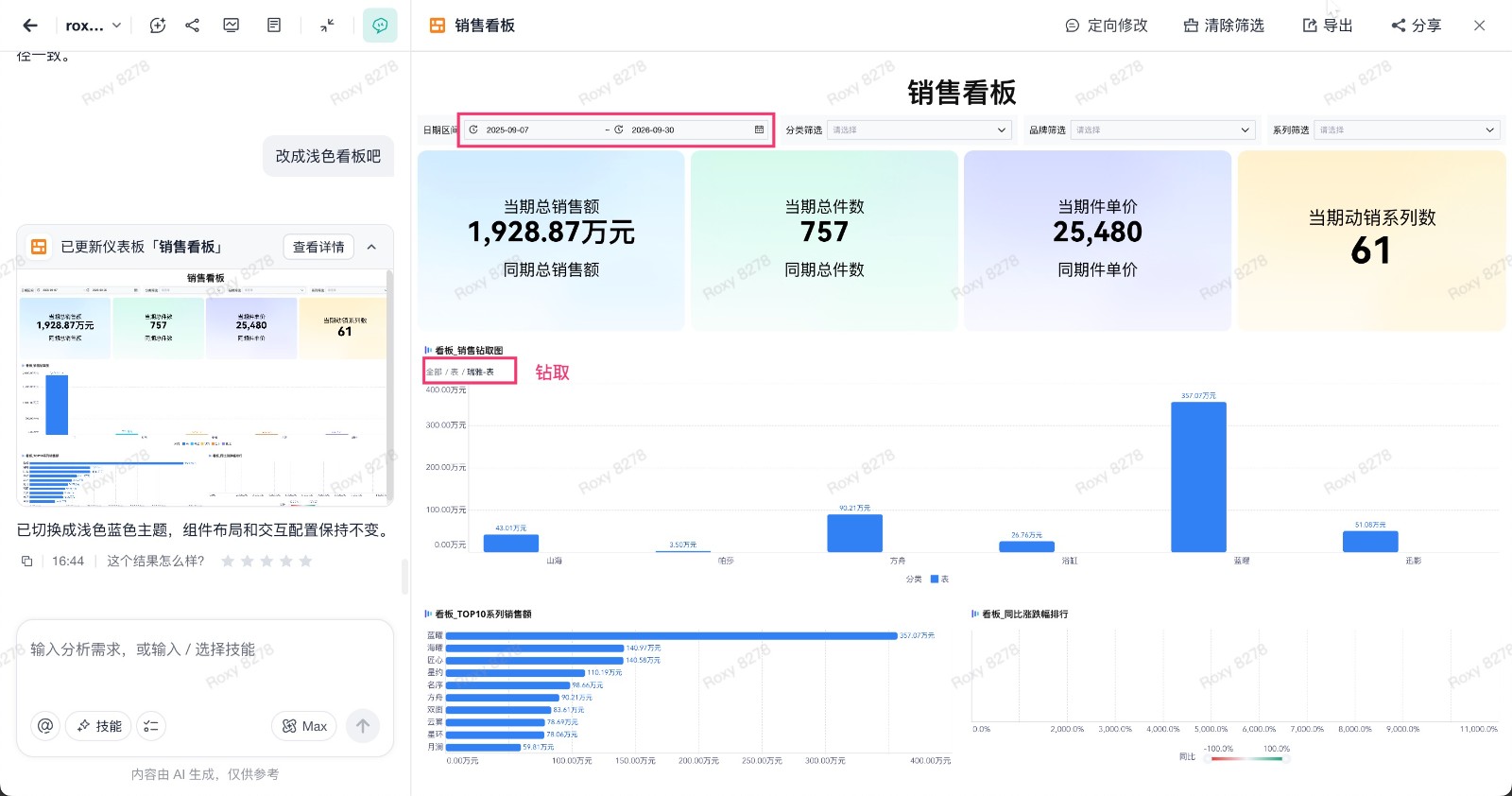
Task: Click the checklist task icon in input box
Action: 151,725
